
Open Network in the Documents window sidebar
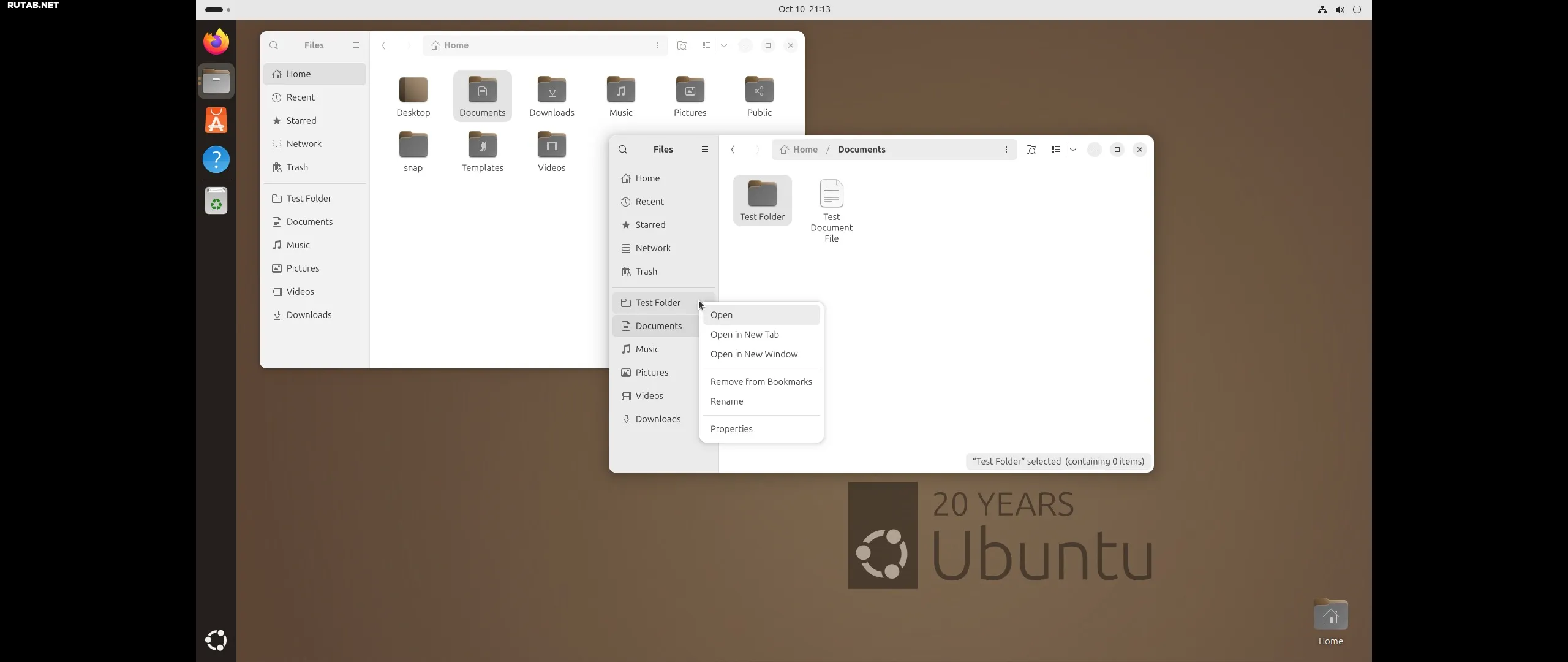click(x=664, y=248)
